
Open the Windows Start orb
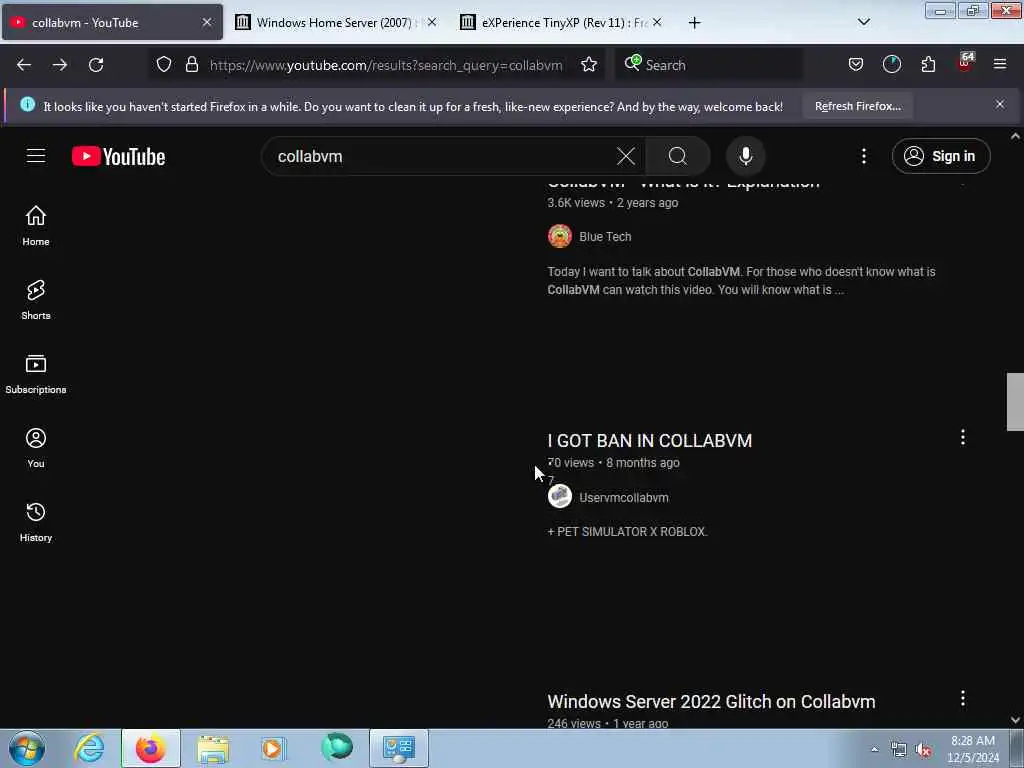(x=27, y=748)
